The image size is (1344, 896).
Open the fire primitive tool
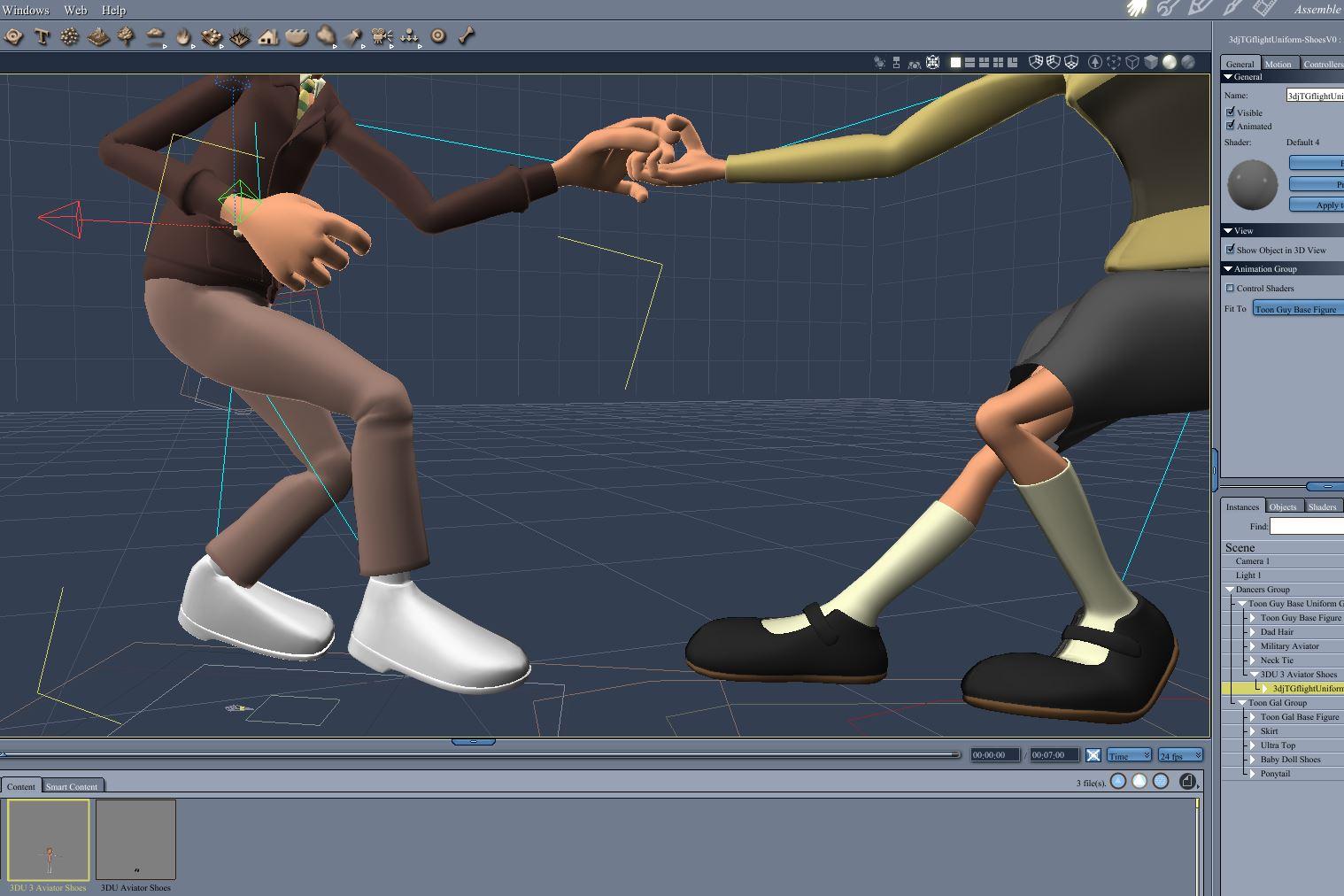point(184,37)
